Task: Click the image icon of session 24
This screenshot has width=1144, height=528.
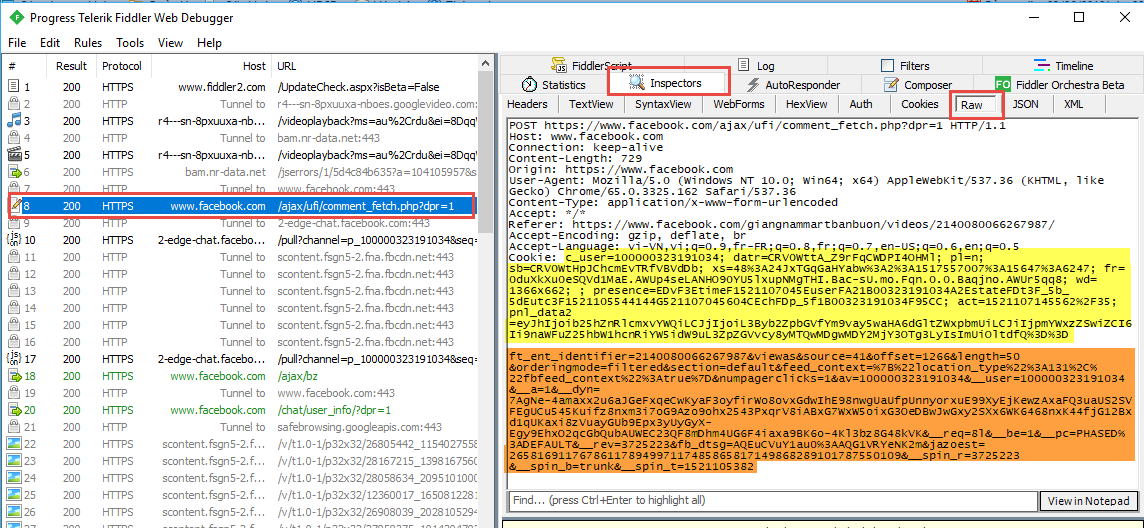Action: [13, 478]
